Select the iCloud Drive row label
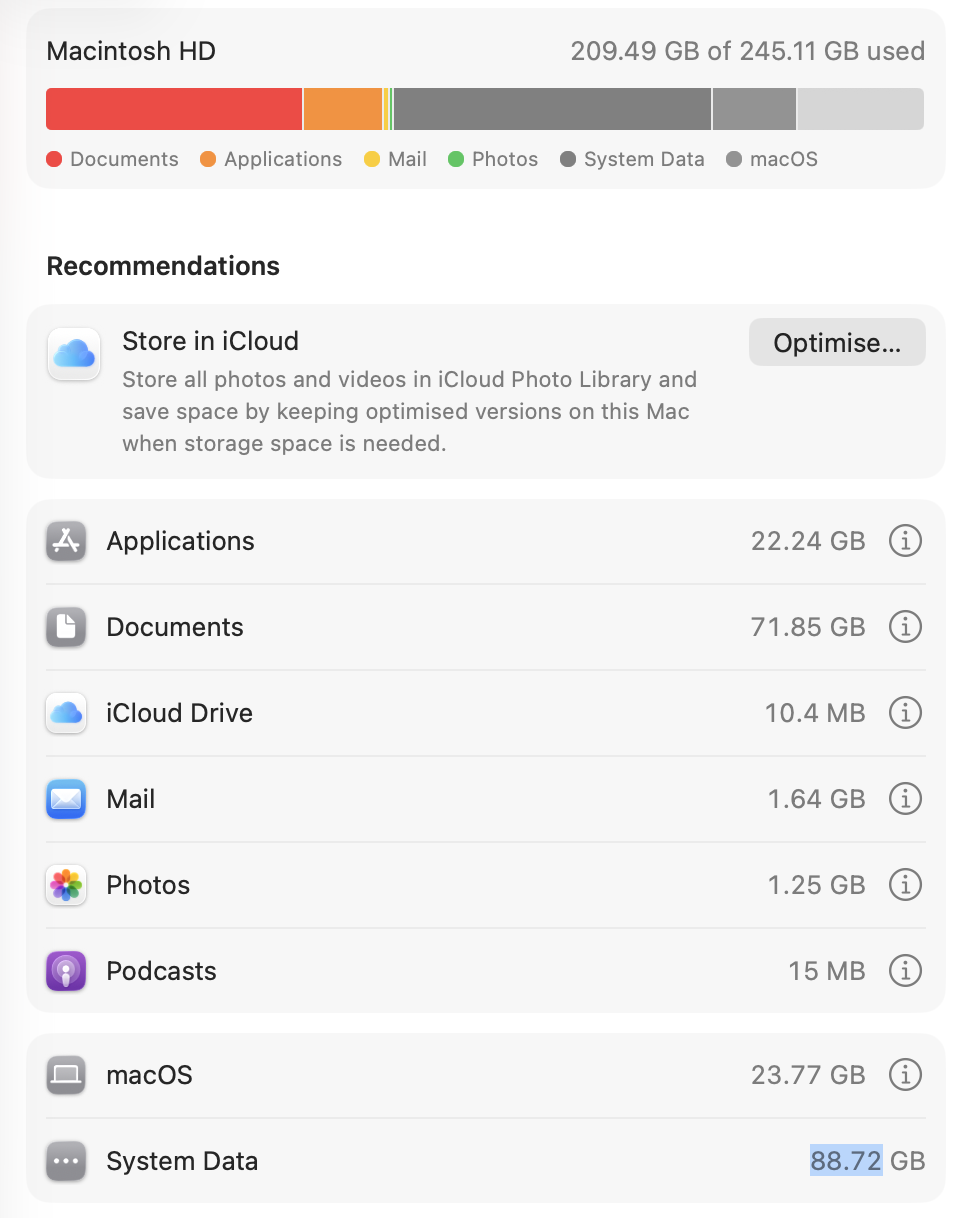The height and width of the screenshot is (1218, 970). pos(180,713)
